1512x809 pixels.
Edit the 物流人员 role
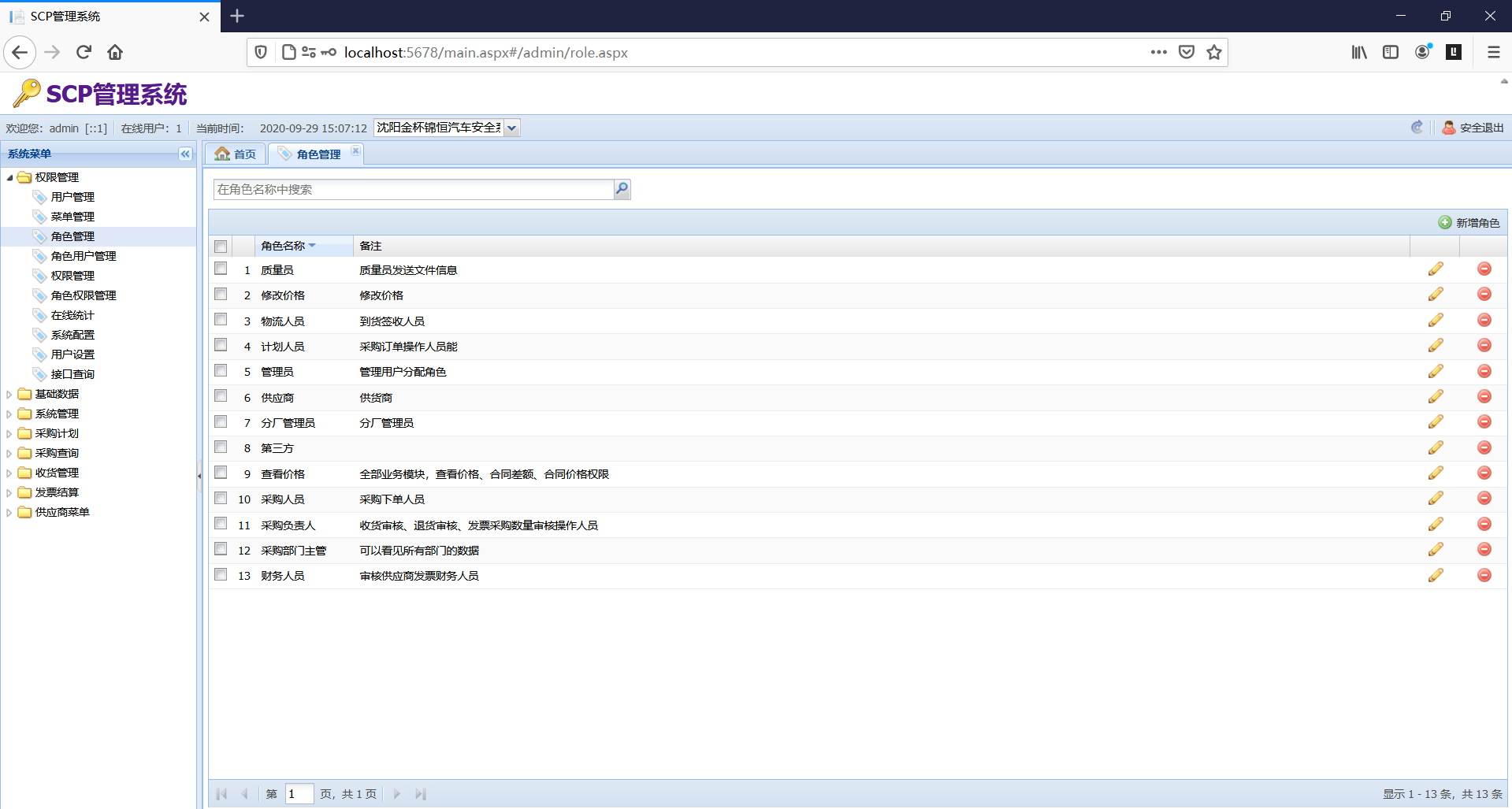pos(1436,321)
